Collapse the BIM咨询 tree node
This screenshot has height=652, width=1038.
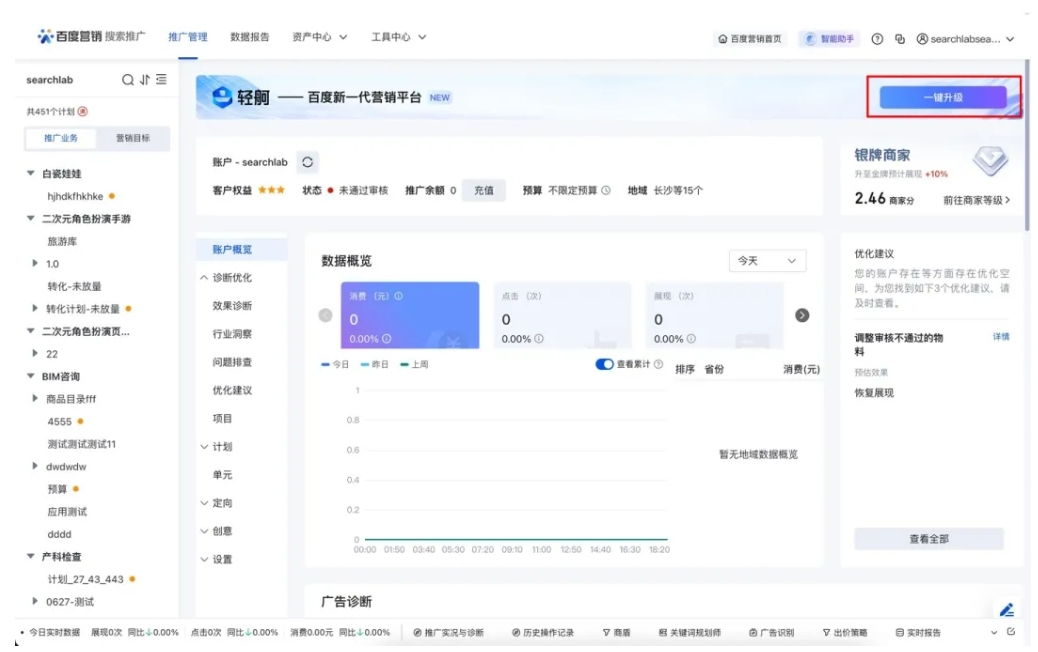(x=30, y=375)
